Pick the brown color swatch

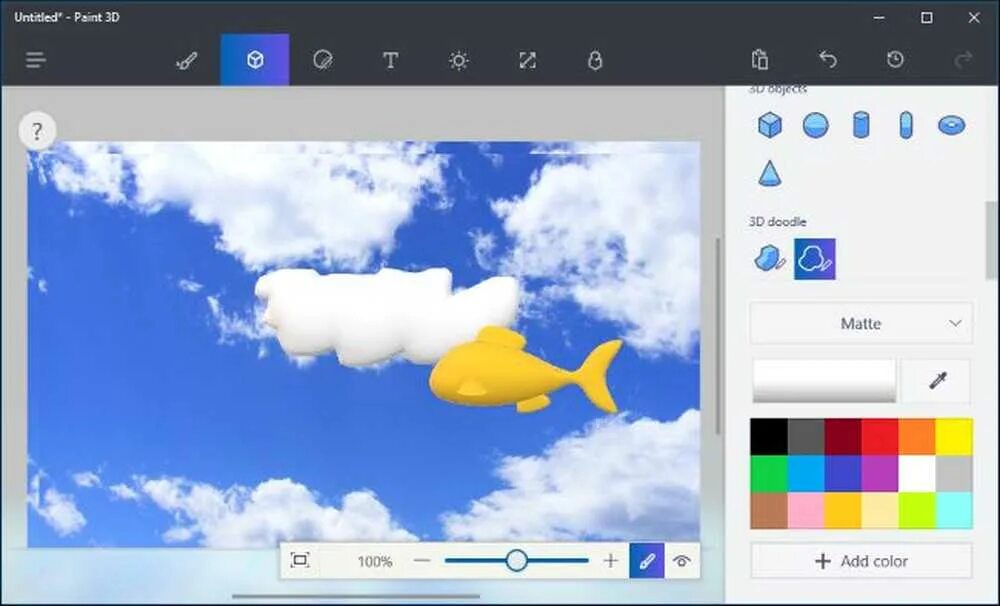[x=768, y=510]
